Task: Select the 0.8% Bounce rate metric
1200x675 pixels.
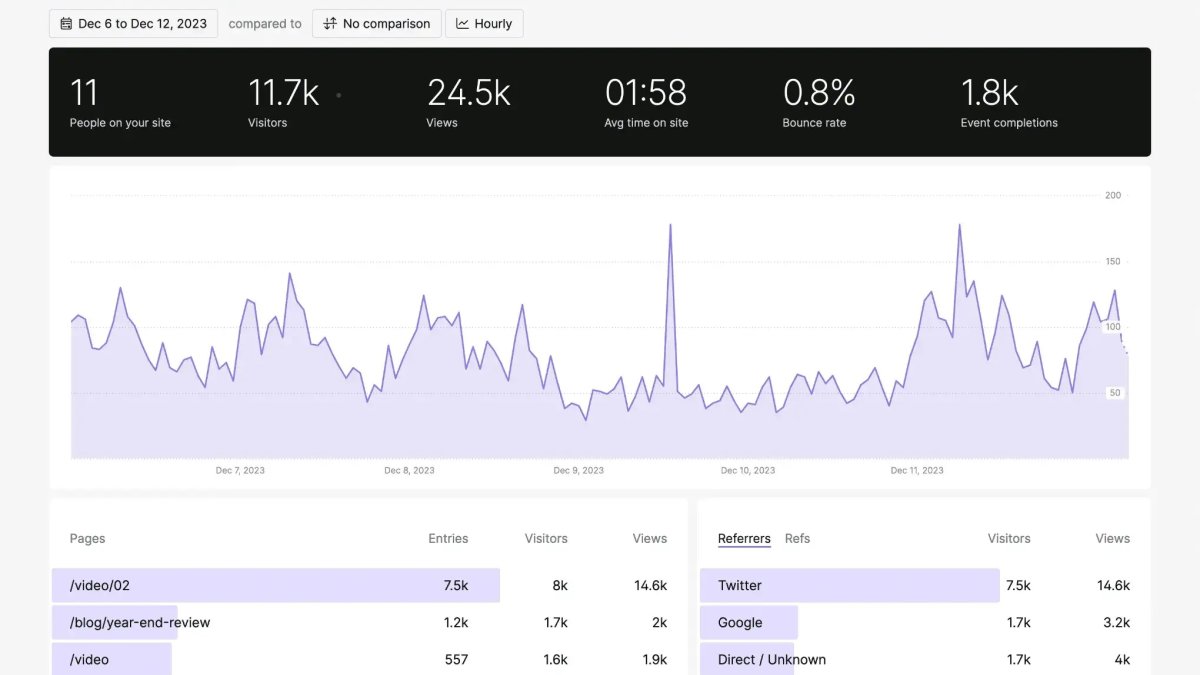Action: 818,103
